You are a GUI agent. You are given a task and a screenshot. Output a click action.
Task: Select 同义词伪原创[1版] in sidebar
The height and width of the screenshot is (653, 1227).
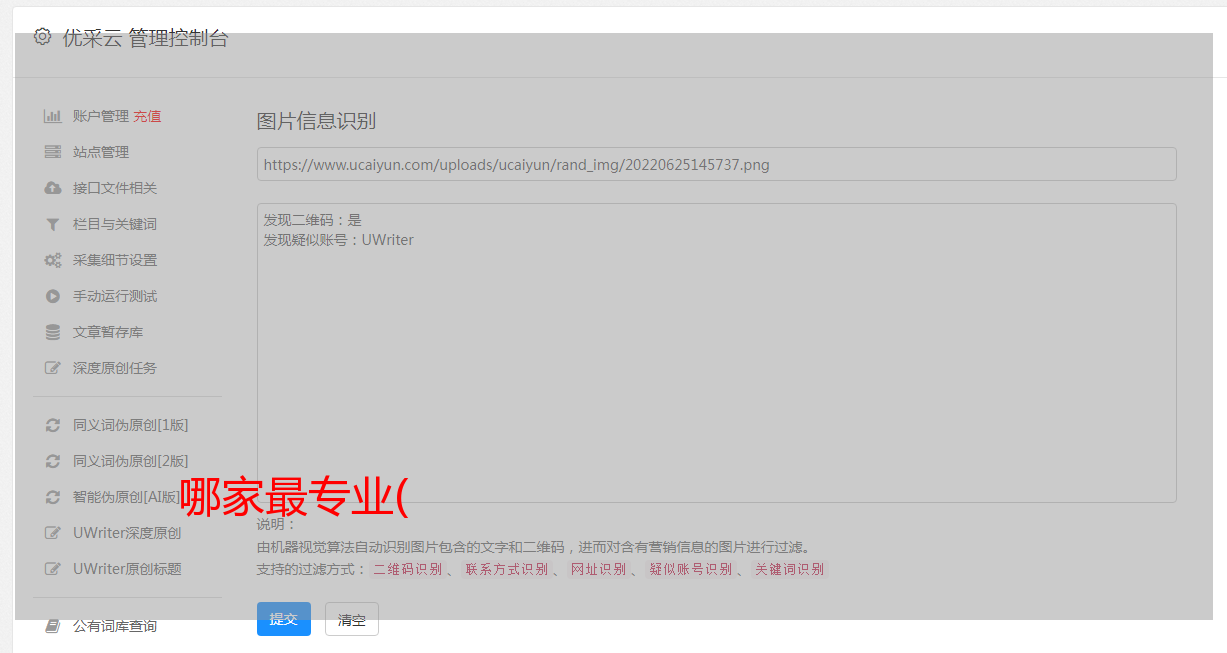[130, 425]
